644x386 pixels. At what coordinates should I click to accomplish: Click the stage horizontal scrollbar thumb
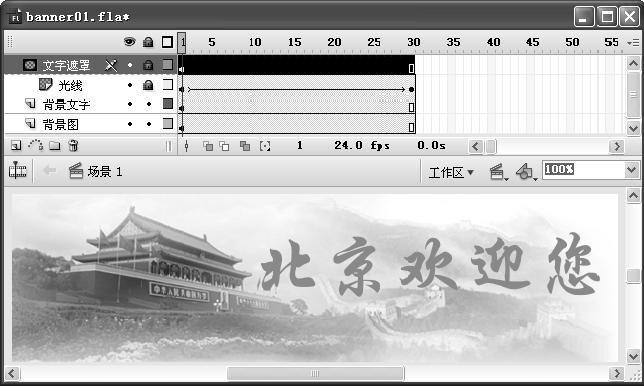click(315, 374)
